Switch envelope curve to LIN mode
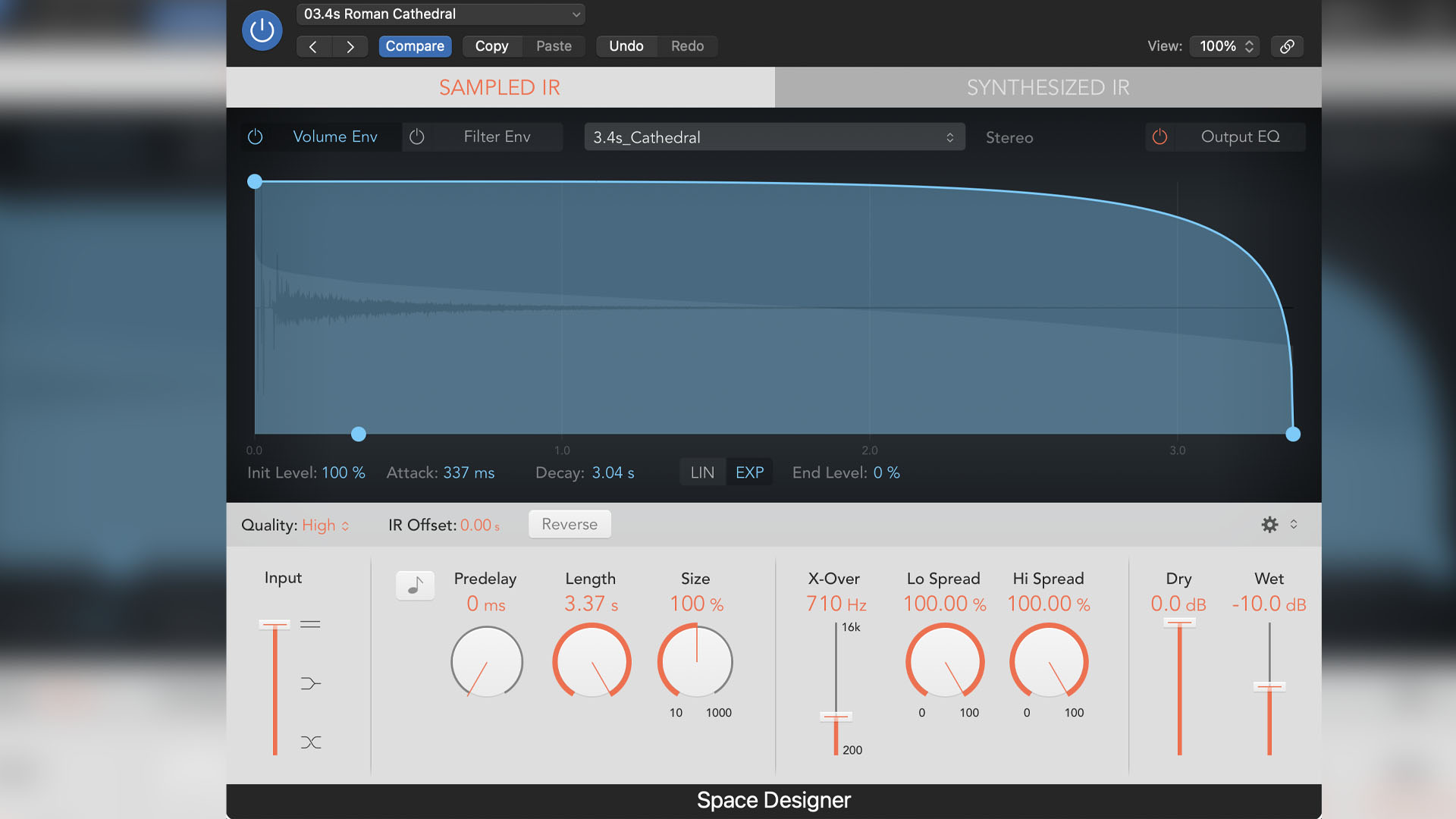The width and height of the screenshot is (1456, 819). 701,472
